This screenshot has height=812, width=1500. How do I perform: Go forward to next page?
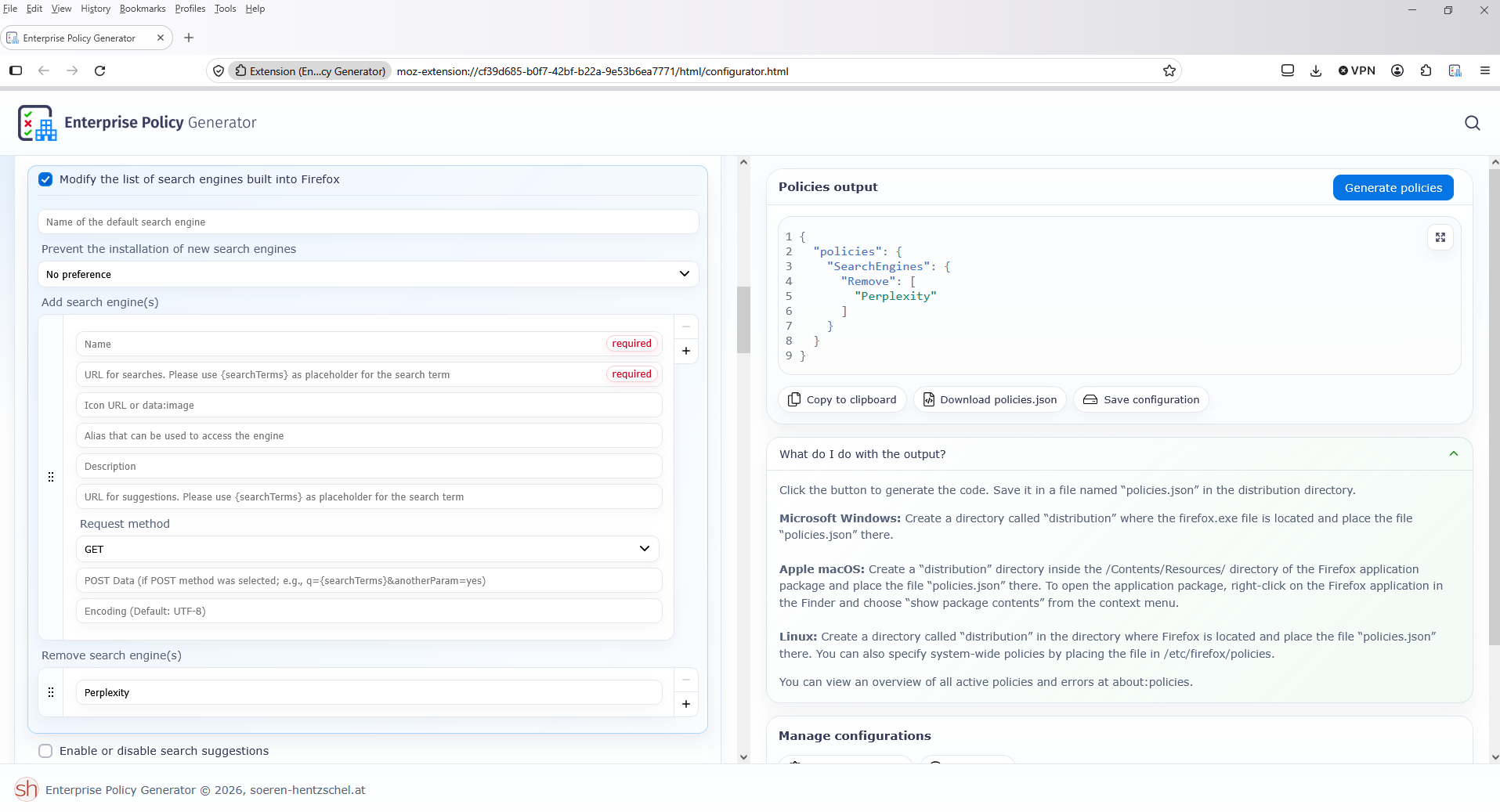72,70
